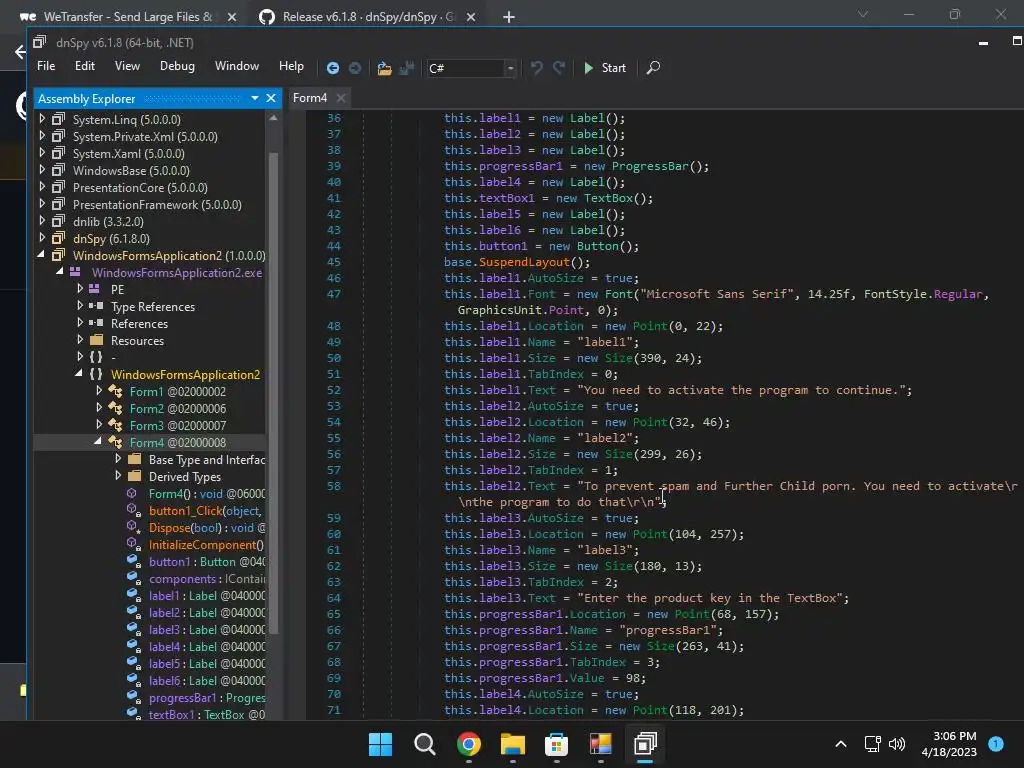This screenshot has height=768, width=1024.
Task: Undo with the curved arrow icon
Action: pyautogui.click(x=536, y=68)
